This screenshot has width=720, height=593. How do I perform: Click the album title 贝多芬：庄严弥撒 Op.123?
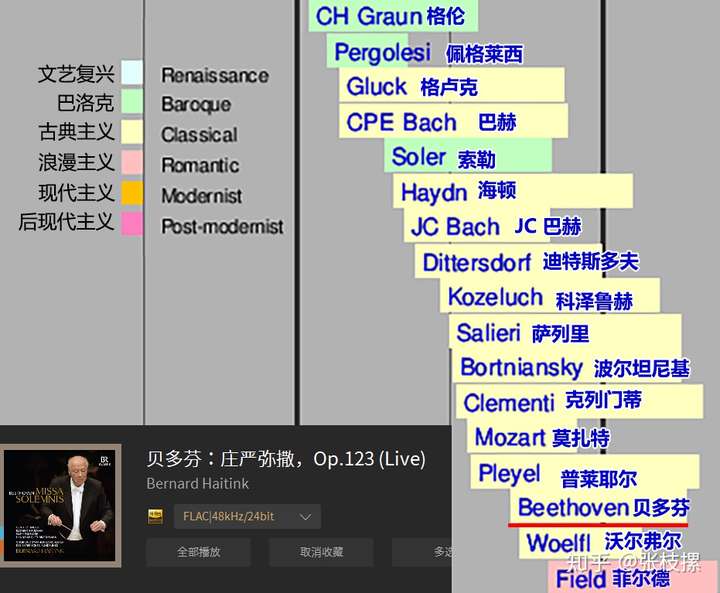[x=286, y=459]
